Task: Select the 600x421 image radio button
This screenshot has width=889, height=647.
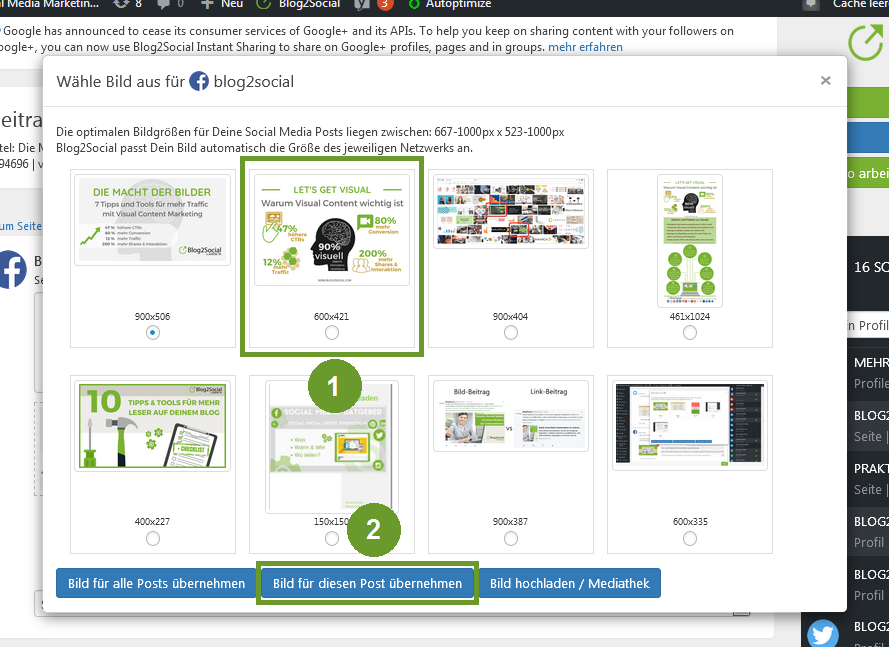Action: 332,332
